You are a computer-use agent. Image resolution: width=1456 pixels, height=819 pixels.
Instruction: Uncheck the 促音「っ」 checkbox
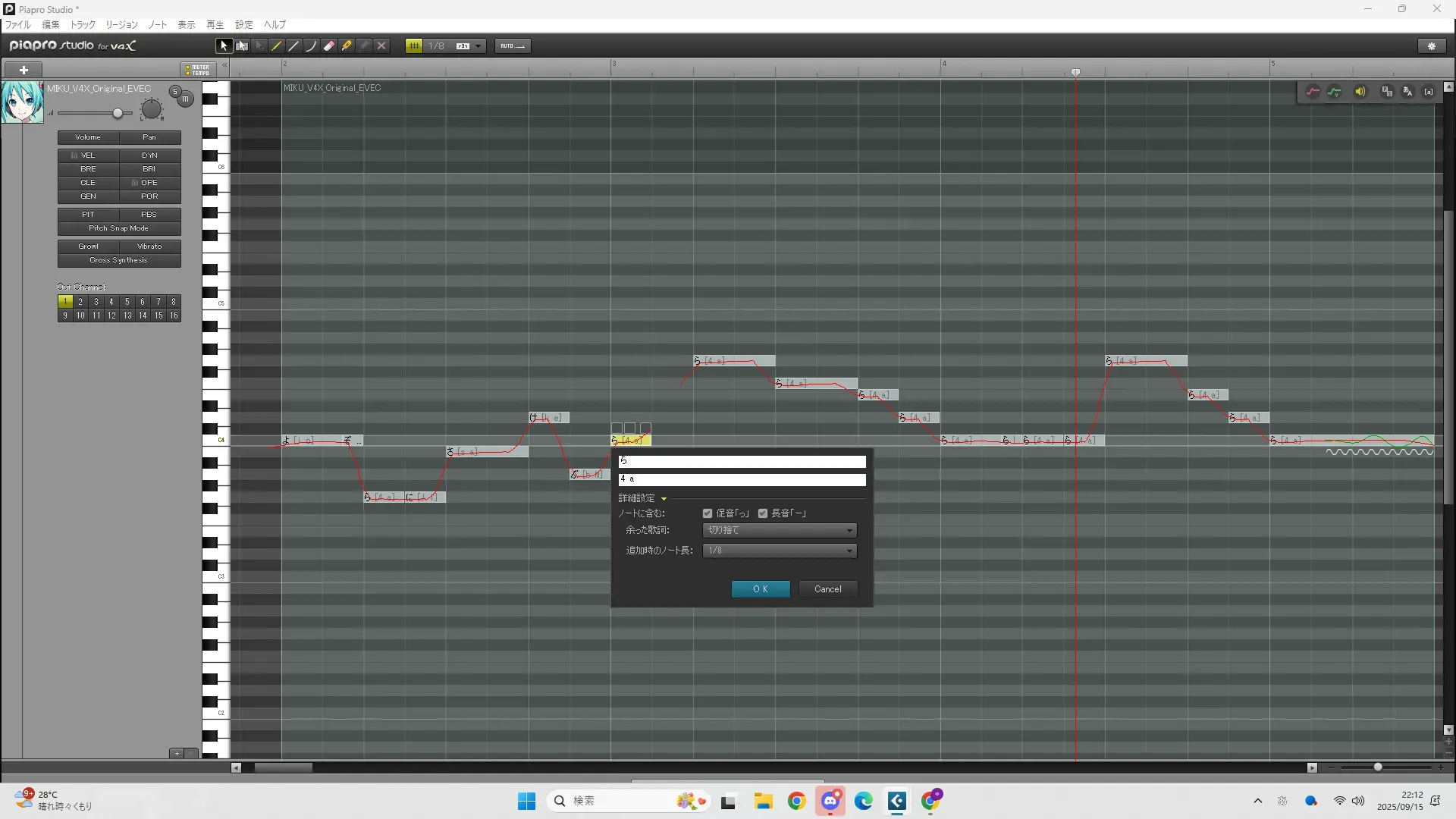[x=708, y=513]
